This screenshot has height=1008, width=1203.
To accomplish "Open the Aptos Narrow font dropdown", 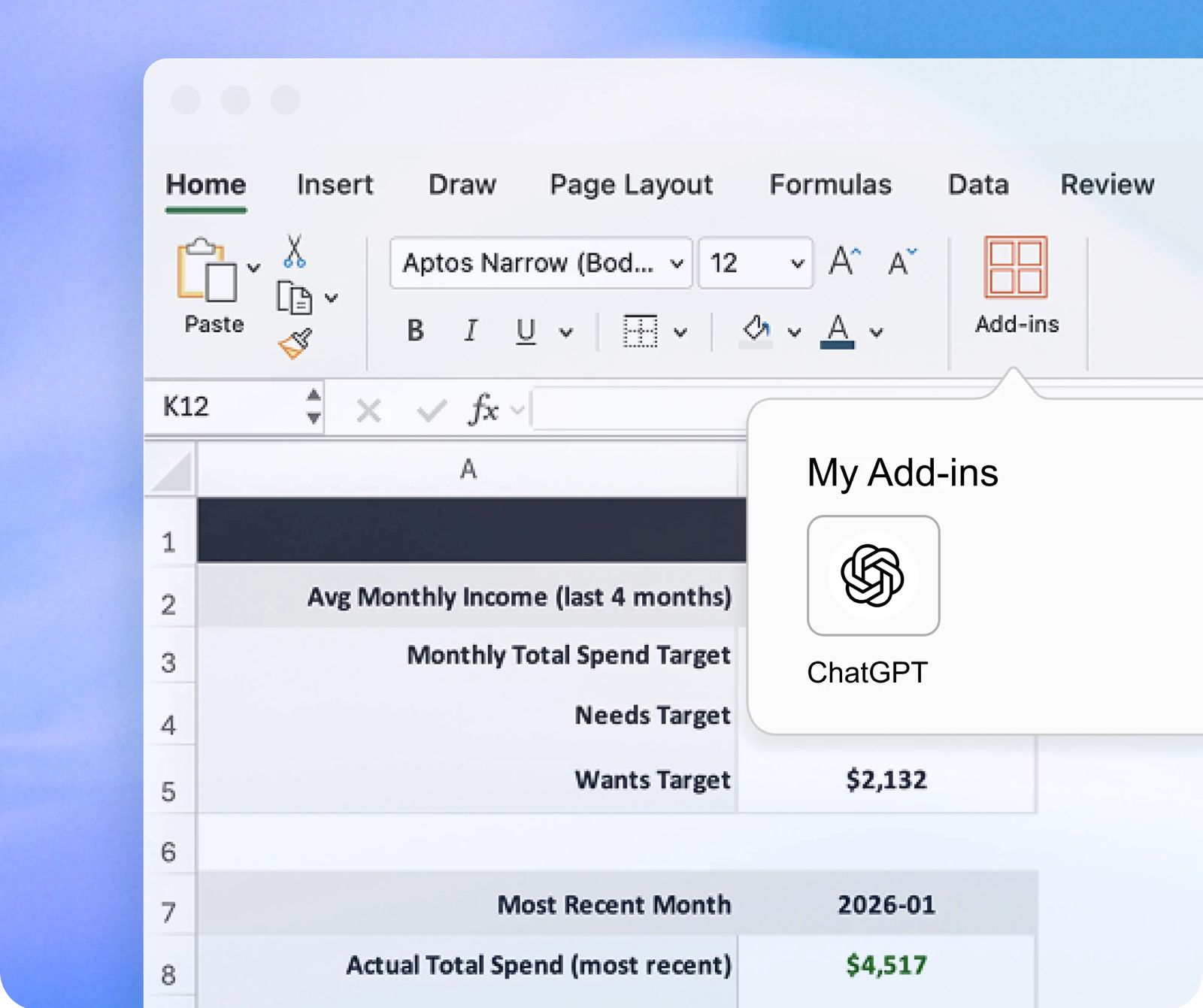I will [x=676, y=263].
